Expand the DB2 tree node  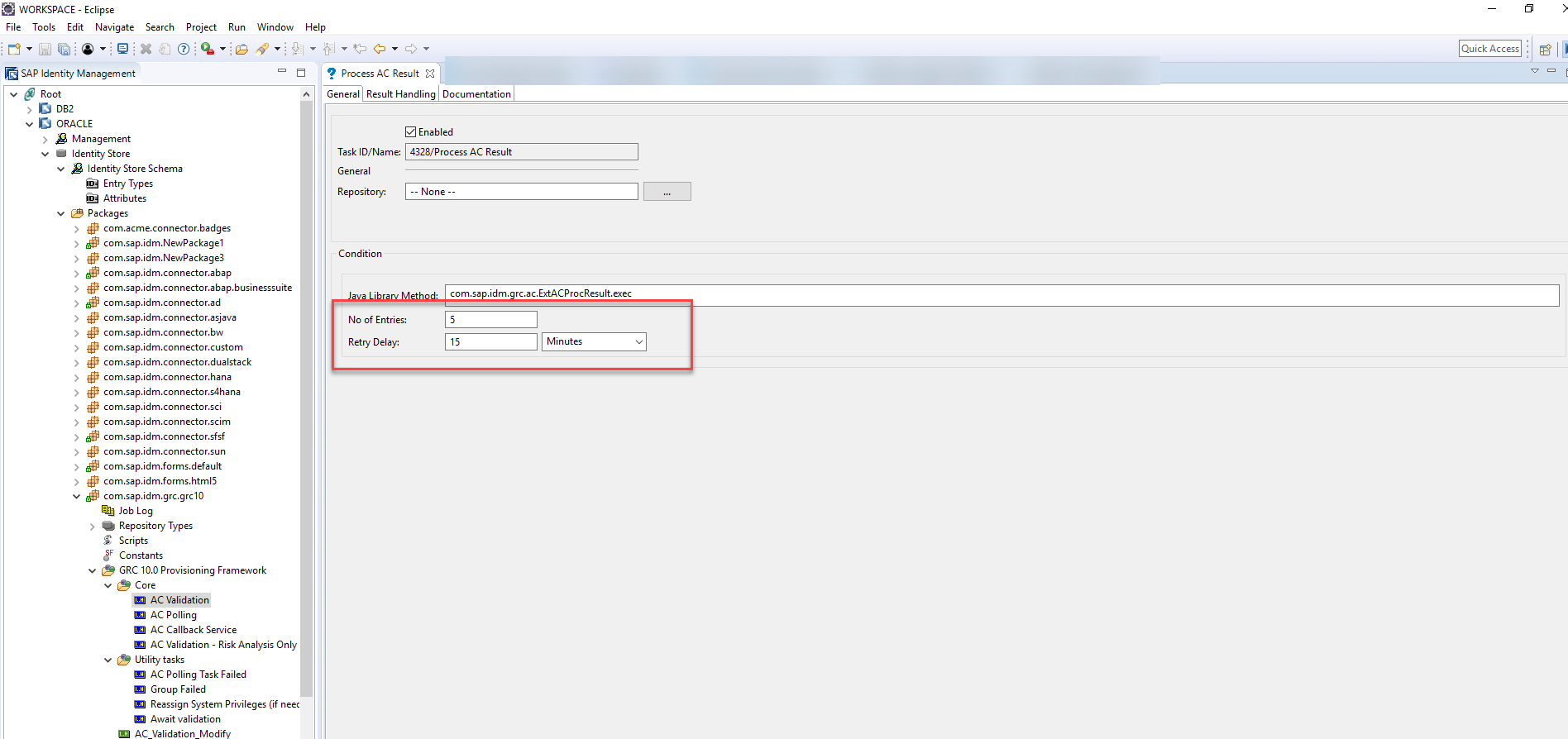(30, 109)
